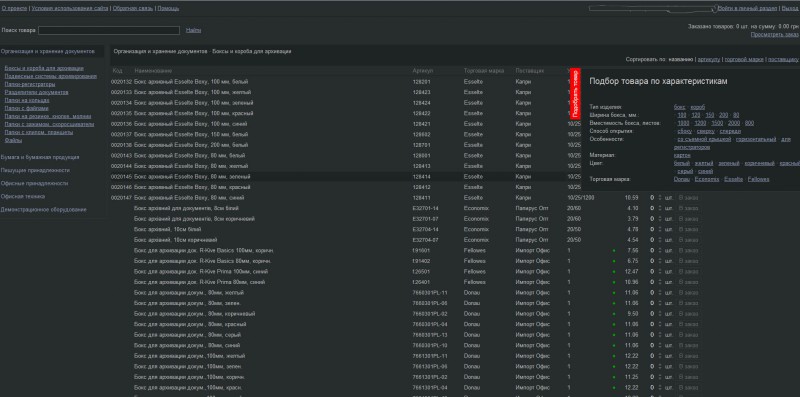Click the 'Поставщик' column header
Viewport: 800px width, 397px height.
[530, 71]
